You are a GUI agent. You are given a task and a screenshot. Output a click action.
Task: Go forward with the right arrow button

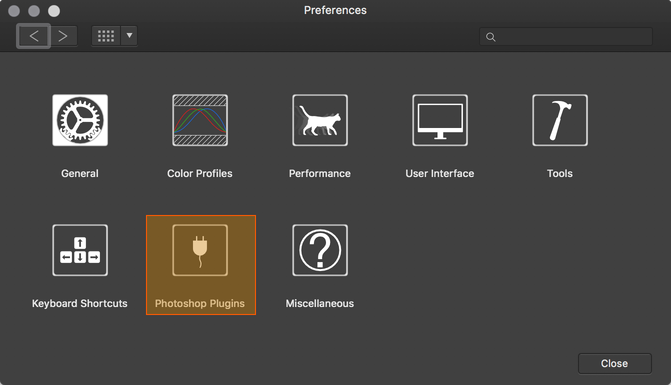(x=63, y=36)
